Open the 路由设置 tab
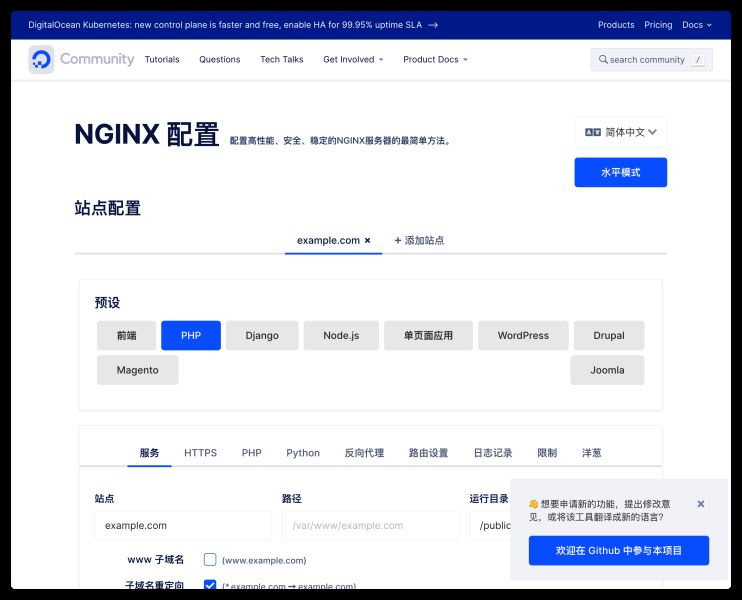 coord(428,453)
